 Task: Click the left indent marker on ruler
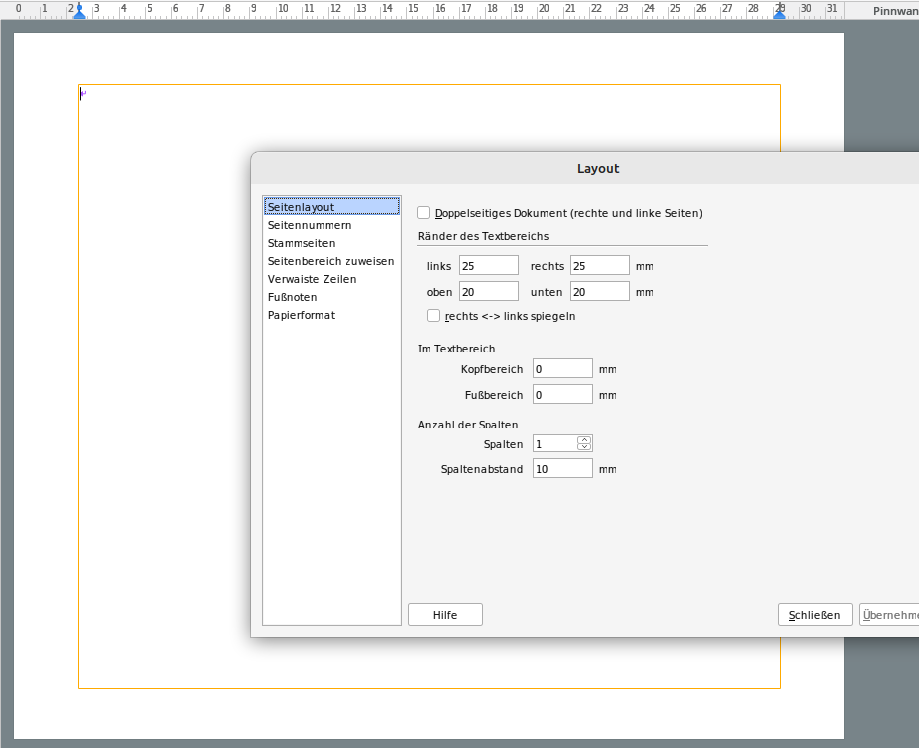pos(79,11)
